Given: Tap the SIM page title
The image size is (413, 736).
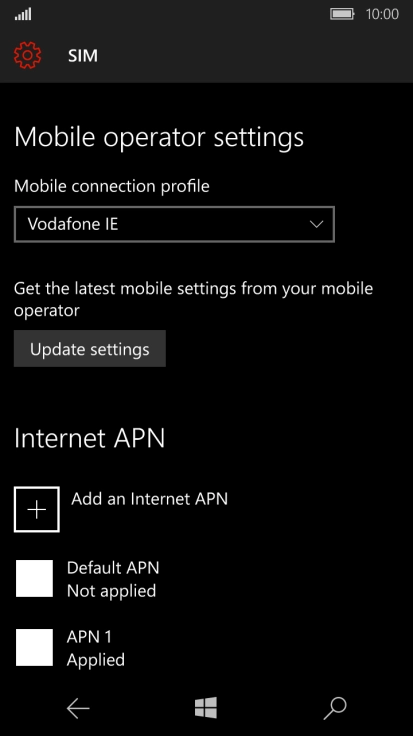Looking at the screenshot, I should [83, 56].
